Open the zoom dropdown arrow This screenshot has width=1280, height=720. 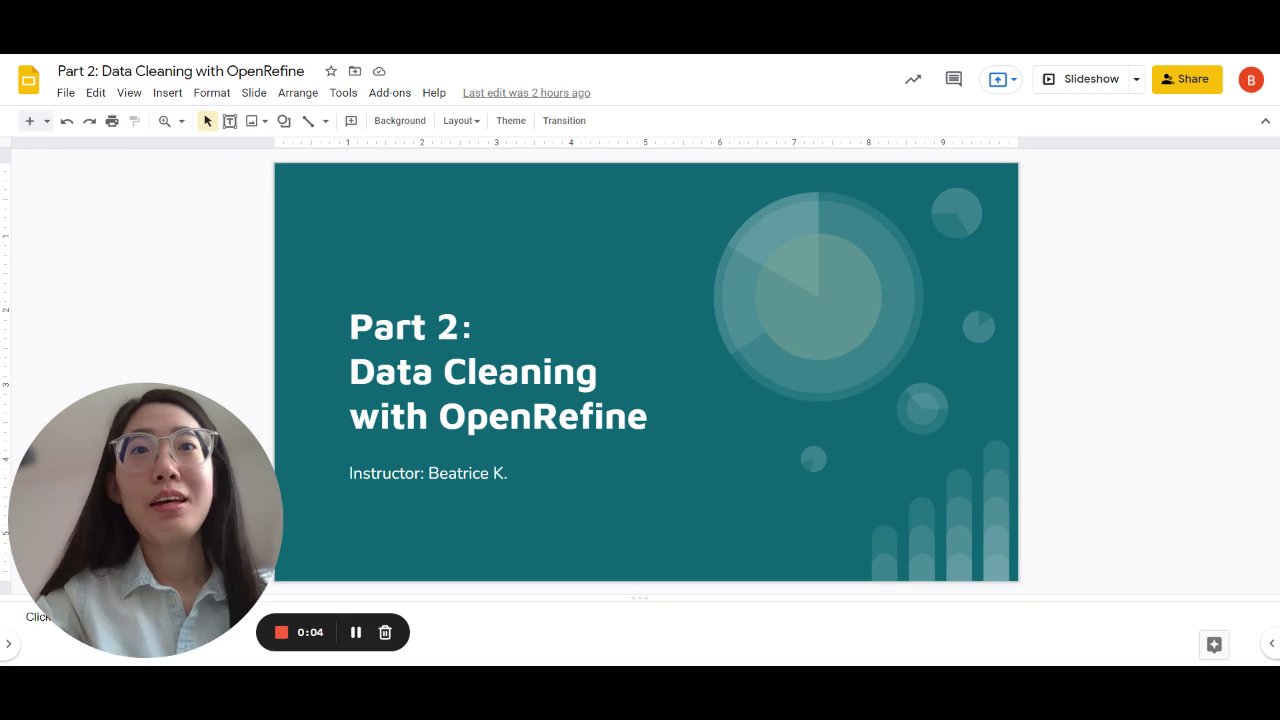(181, 121)
